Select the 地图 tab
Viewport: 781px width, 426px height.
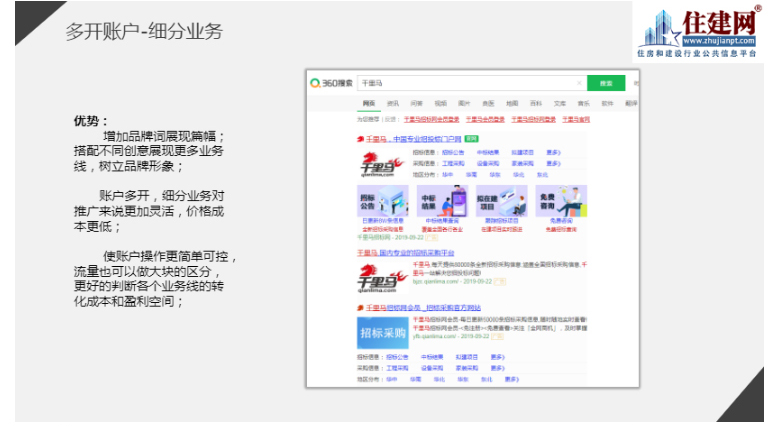pyautogui.click(x=512, y=103)
